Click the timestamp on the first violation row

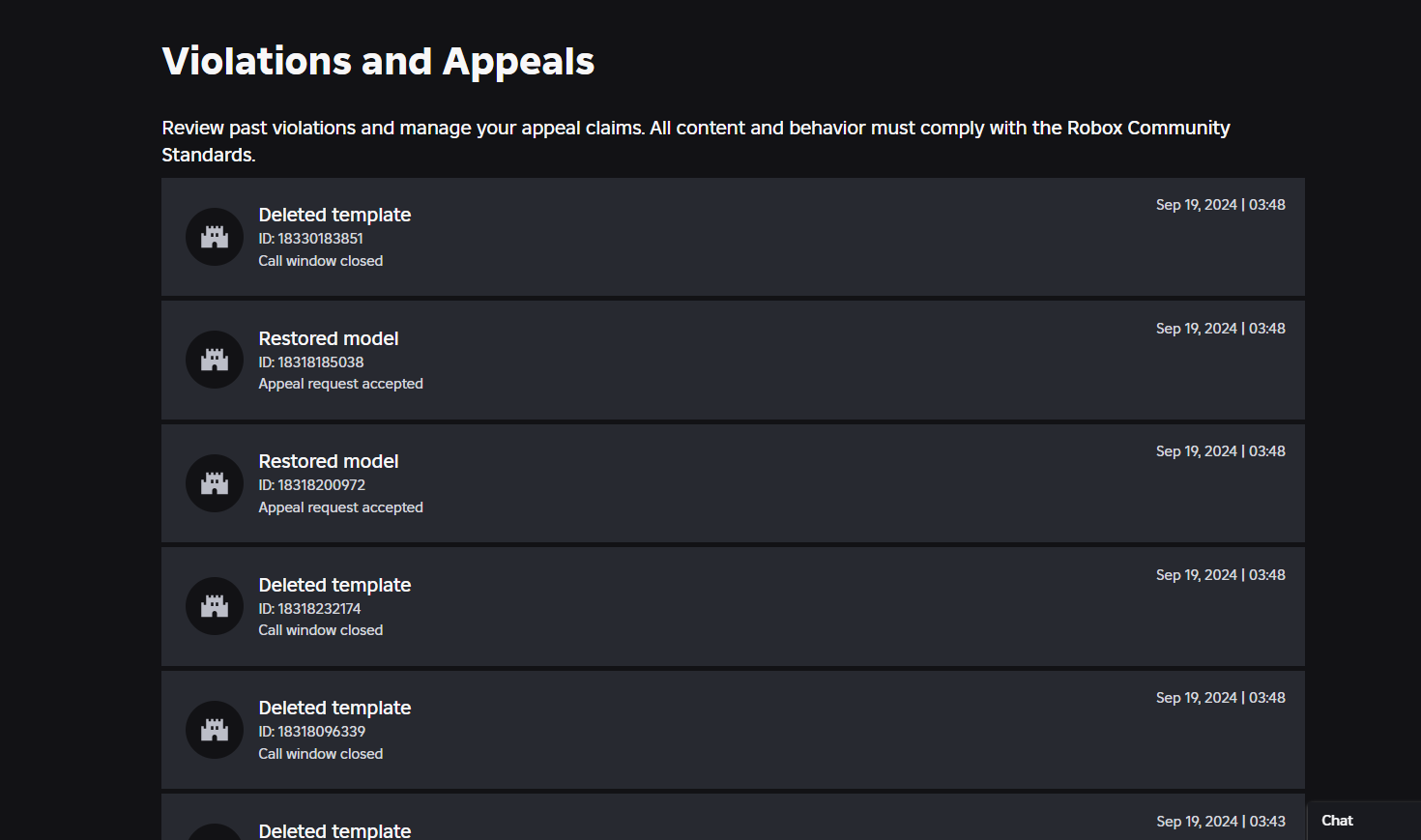(x=1220, y=205)
